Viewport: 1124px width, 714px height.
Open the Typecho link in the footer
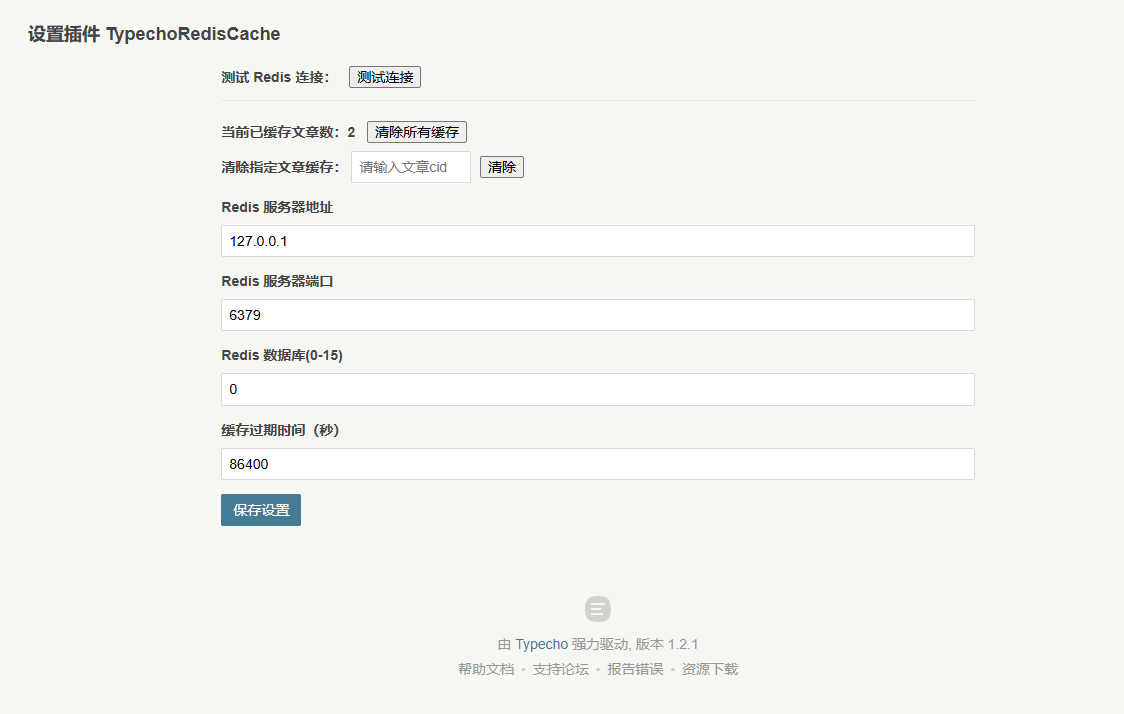click(541, 644)
